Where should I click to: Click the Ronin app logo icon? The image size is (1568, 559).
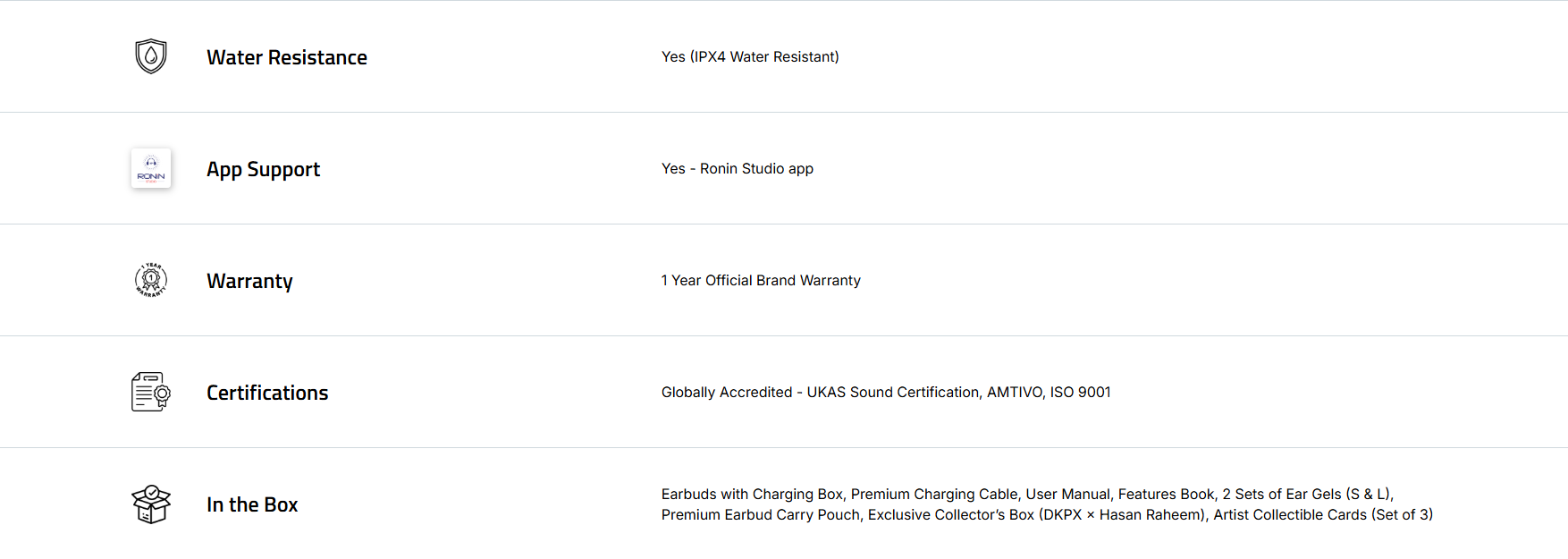click(x=151, y=168)
